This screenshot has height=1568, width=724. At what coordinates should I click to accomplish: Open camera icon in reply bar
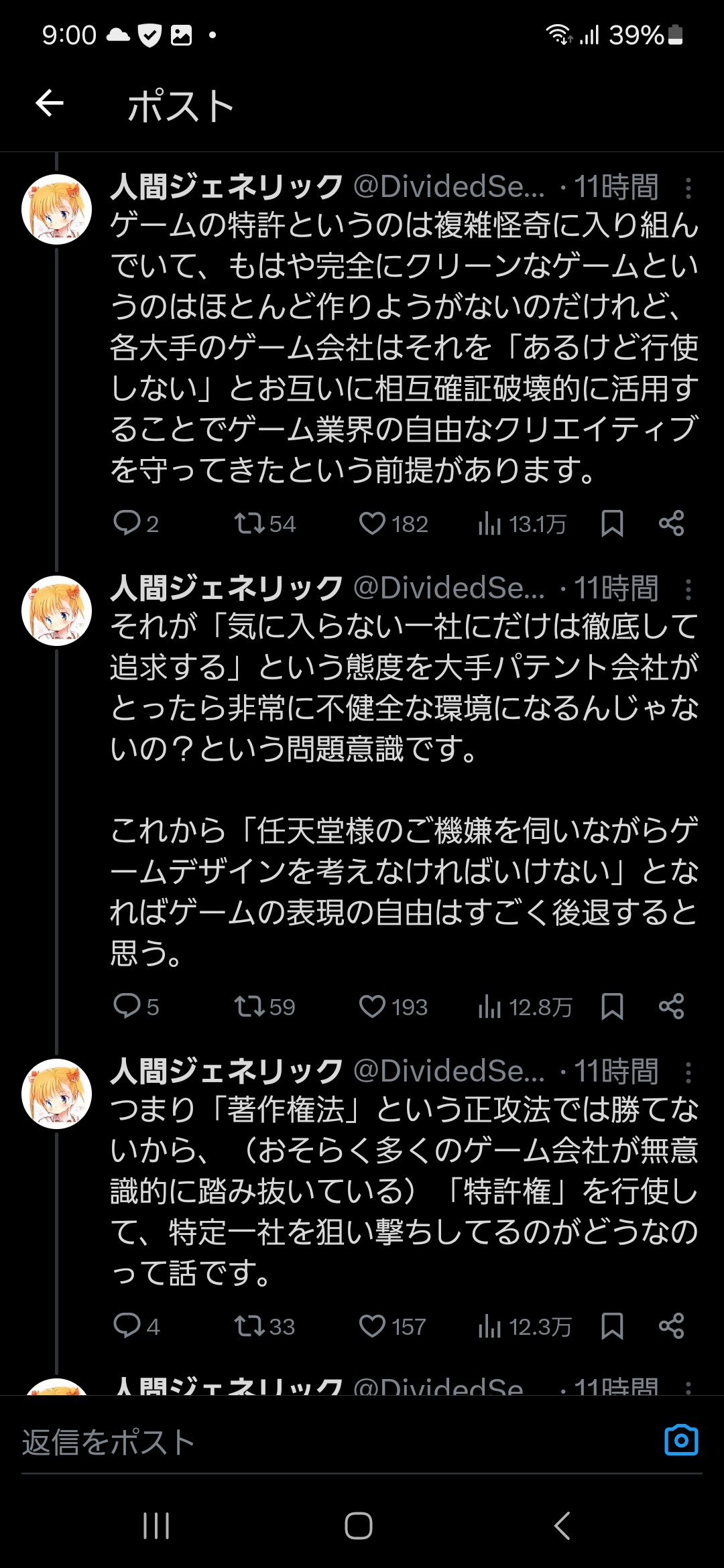(x=681, y=1440)
